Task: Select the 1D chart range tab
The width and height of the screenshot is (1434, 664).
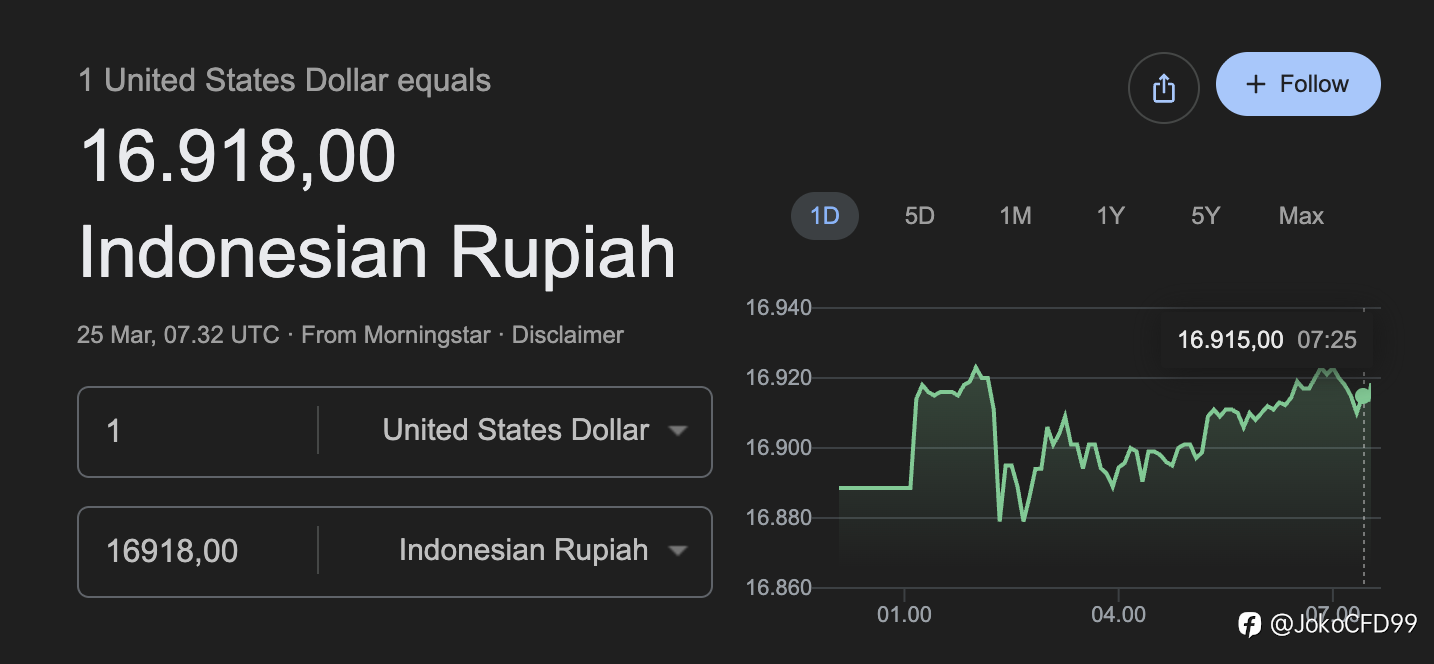Action: pyautogui.click(x=825, y=216)
